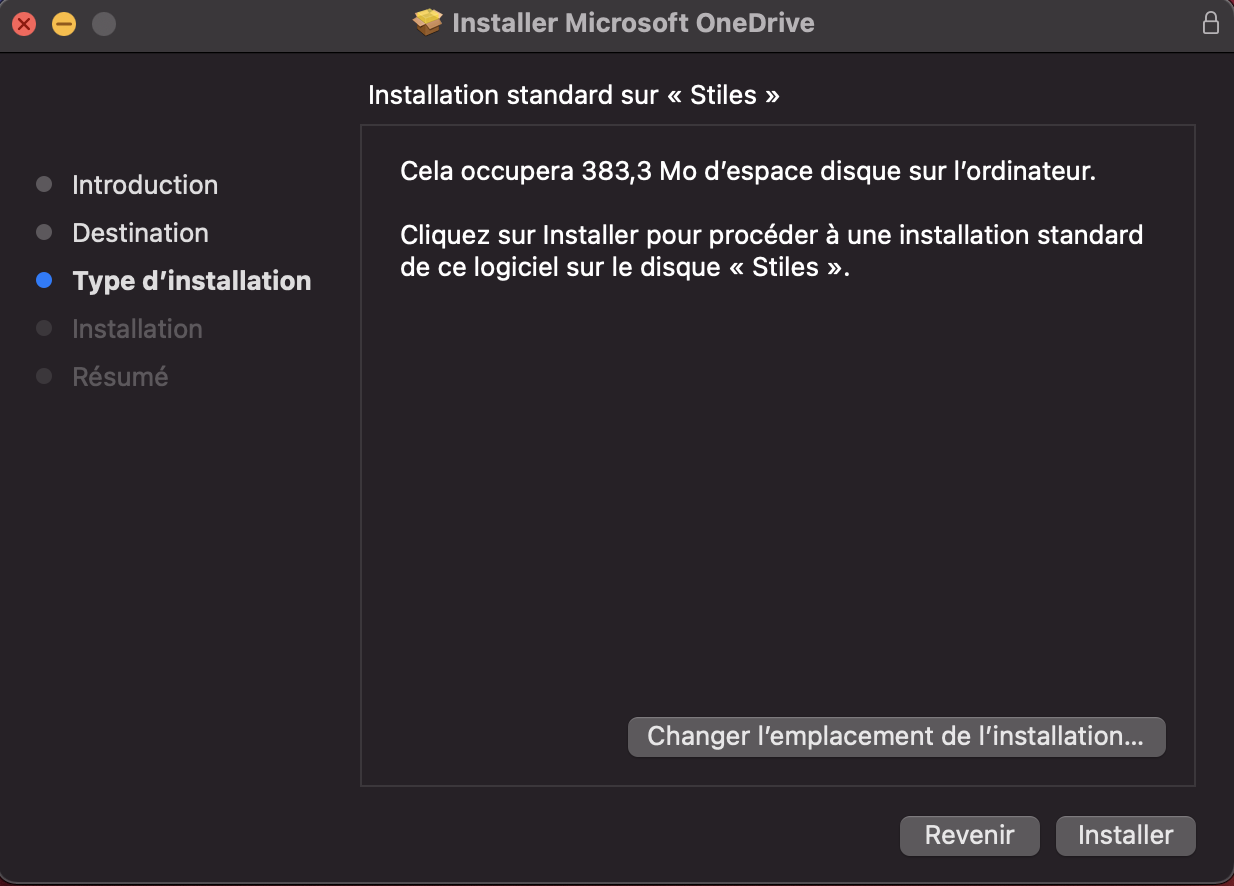The width and height of the screenshot is (1234, 886).
Task: Open Changer l'emplacement de l'installation
Action: point(896,737)
